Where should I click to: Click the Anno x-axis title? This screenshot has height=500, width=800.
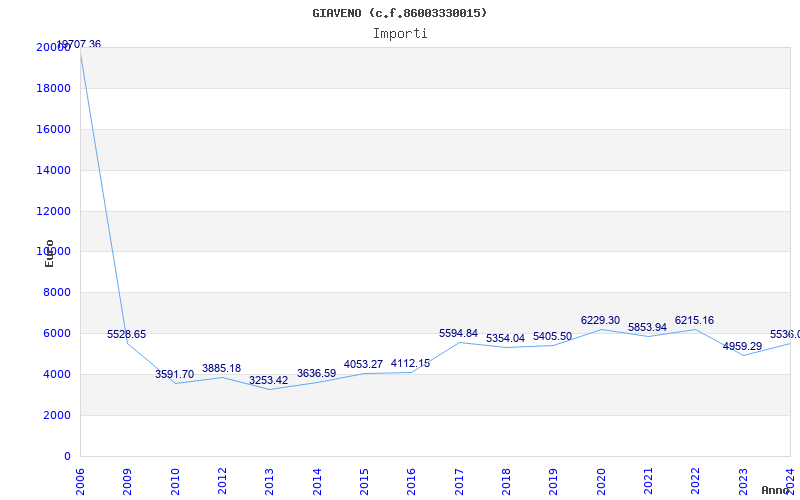[776, 490]
